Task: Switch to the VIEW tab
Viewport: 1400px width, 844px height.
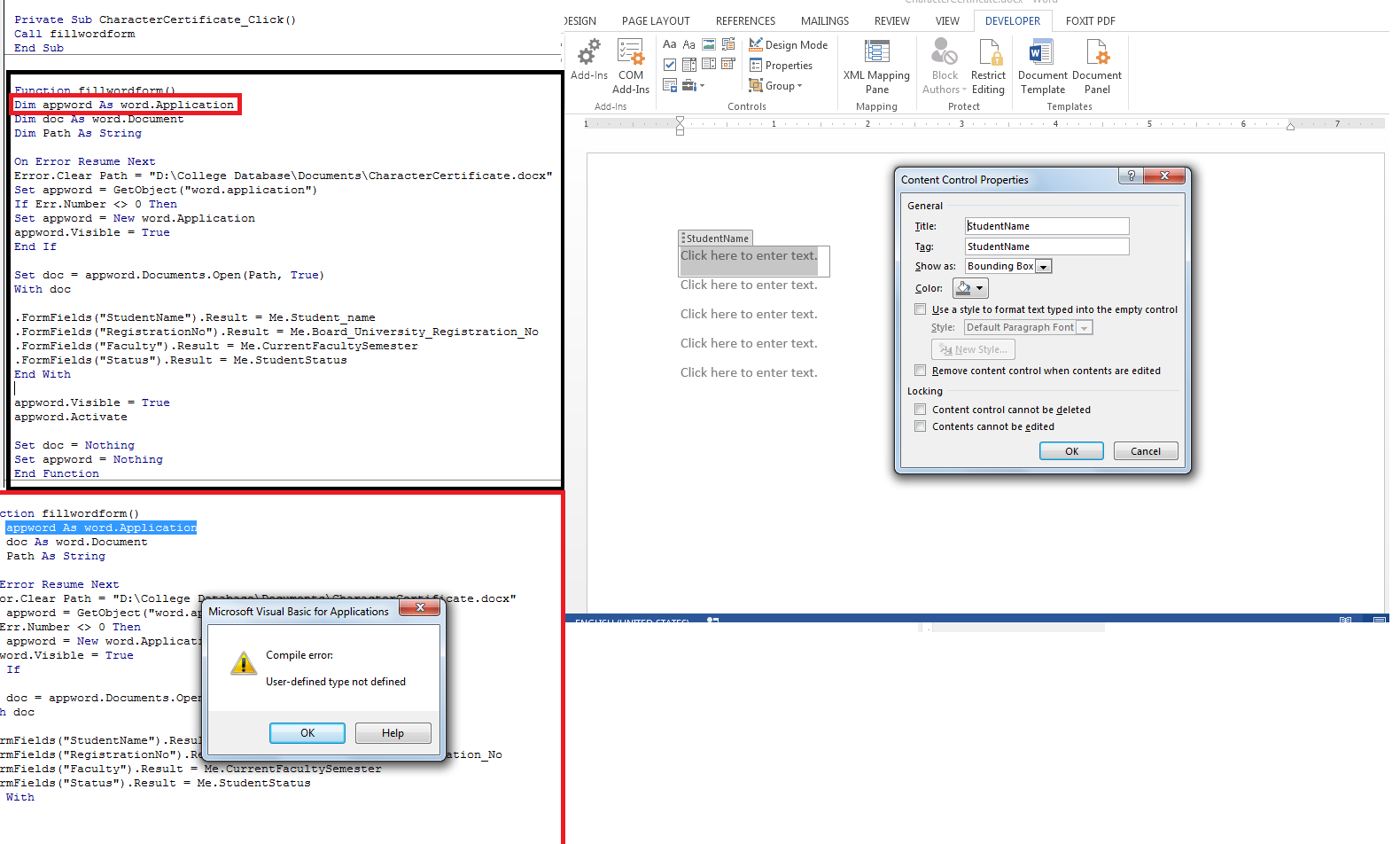Action: click(947, 20)
